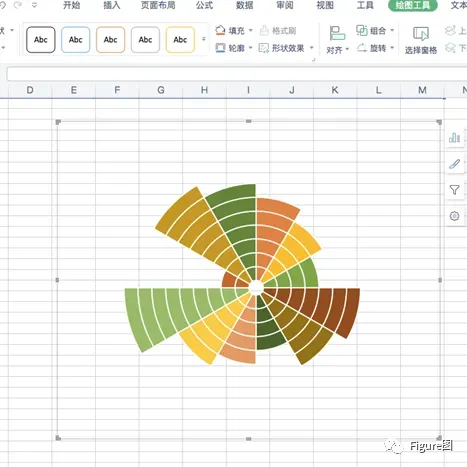
Task: Open the 轮廓 dropdown arrow
Action: 251,48
